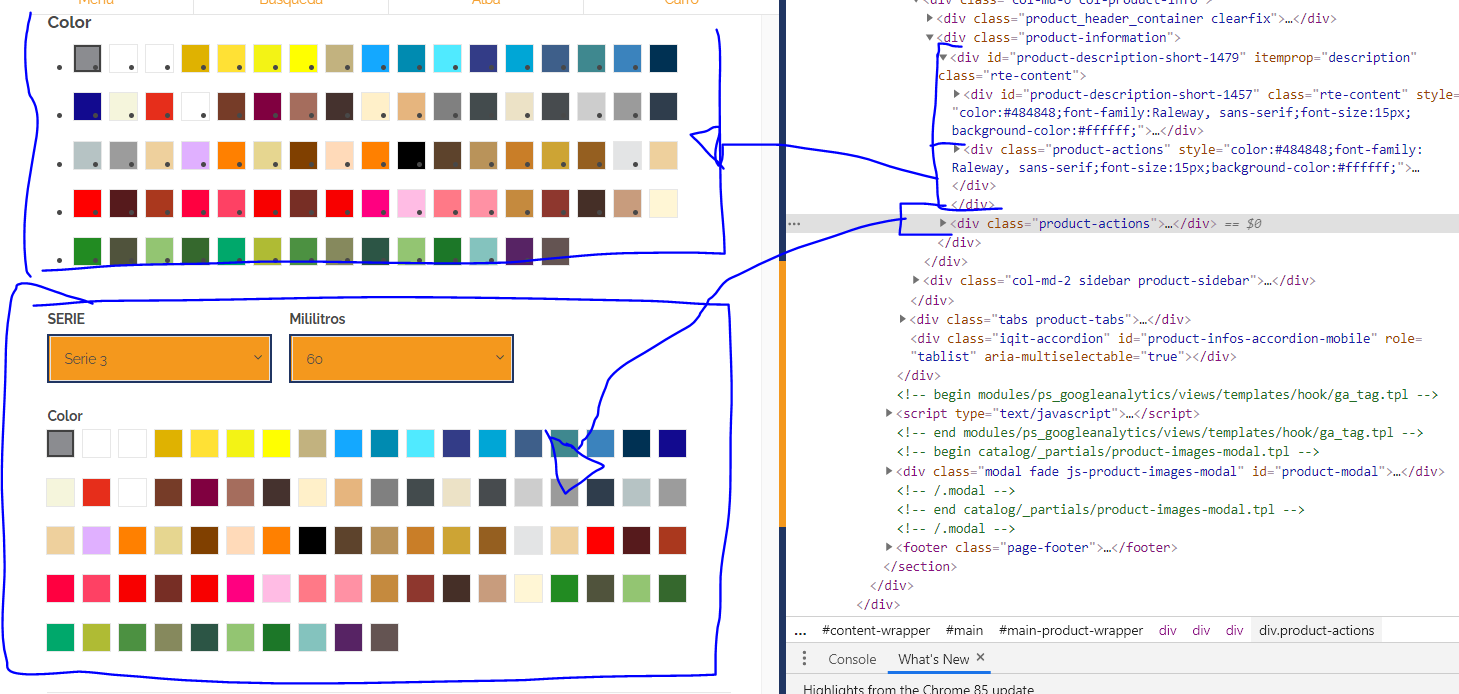The height and width of the screenshot is (694, 1459).
Task: Collapse the product-description-short-1479 div node
Action: pos(943,57)
